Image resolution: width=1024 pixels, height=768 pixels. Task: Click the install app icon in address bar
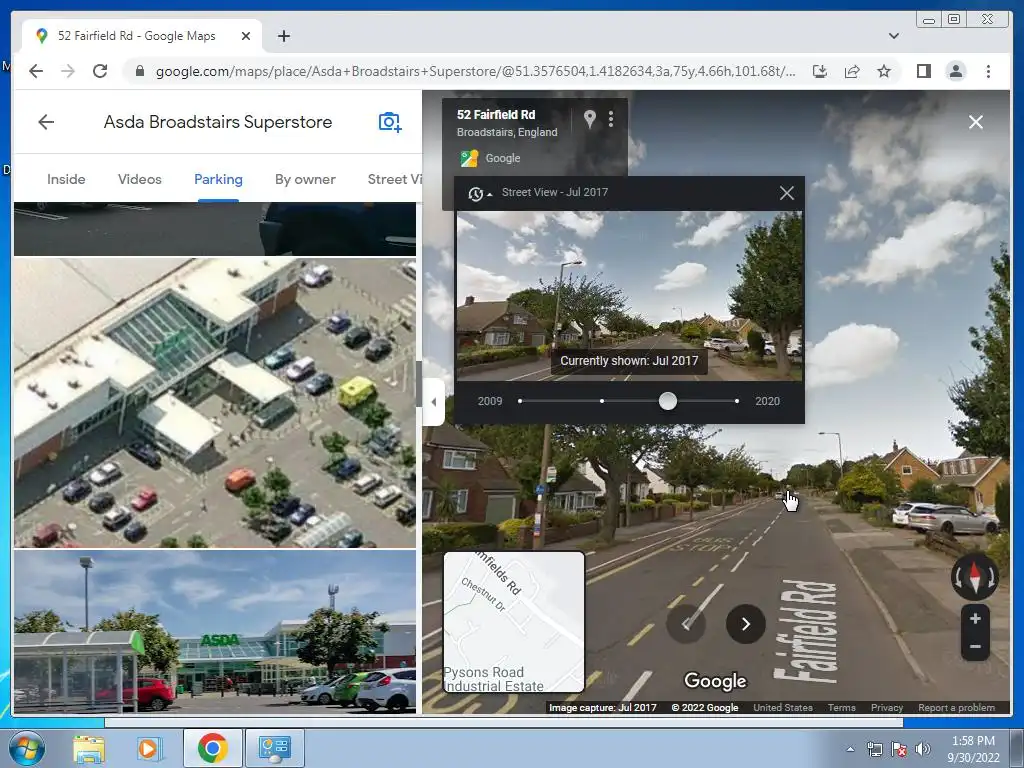(x=820, y=71)
